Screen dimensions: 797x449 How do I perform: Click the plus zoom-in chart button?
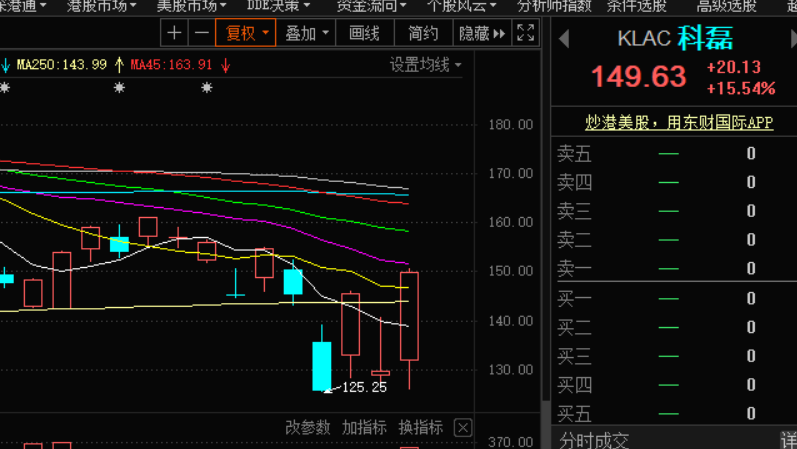coord(174,33)
